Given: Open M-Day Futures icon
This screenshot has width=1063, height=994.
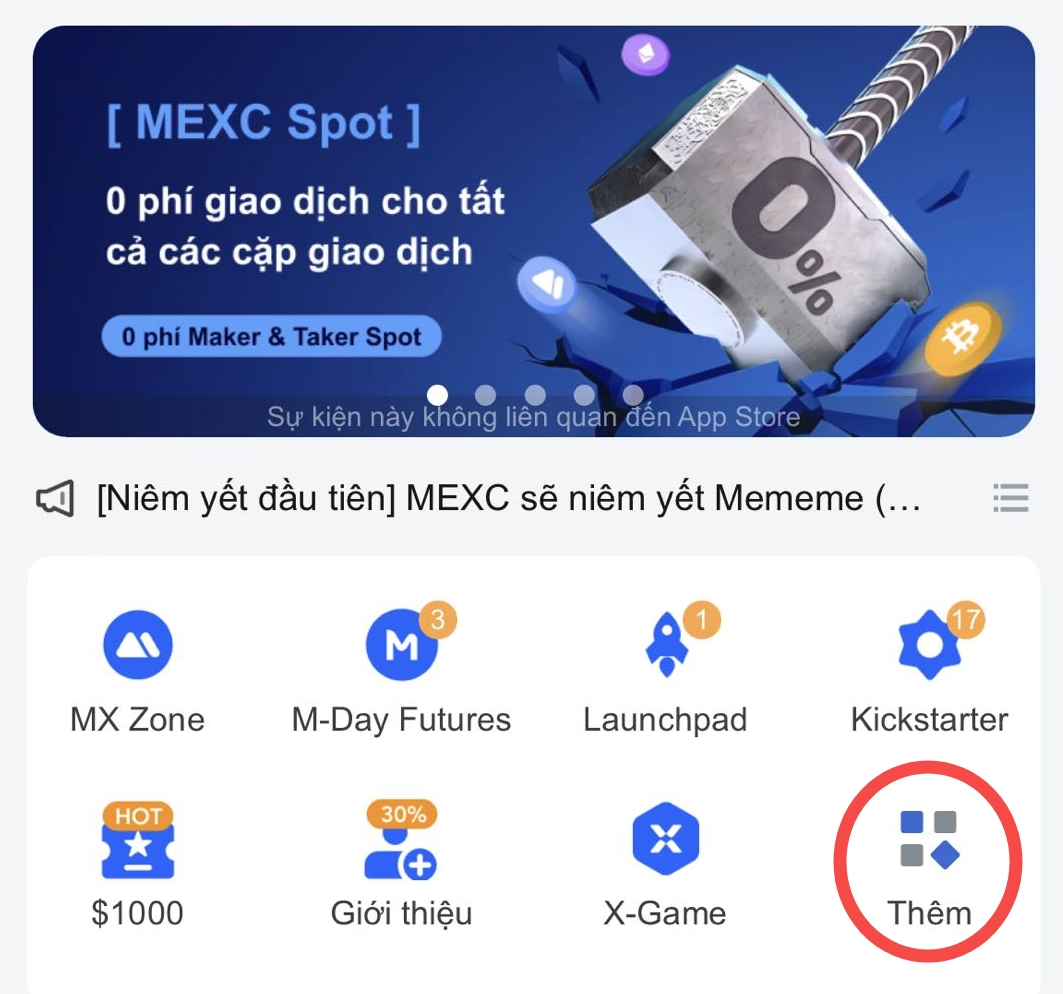Looking at the screenshot, I should coord(401,644).
